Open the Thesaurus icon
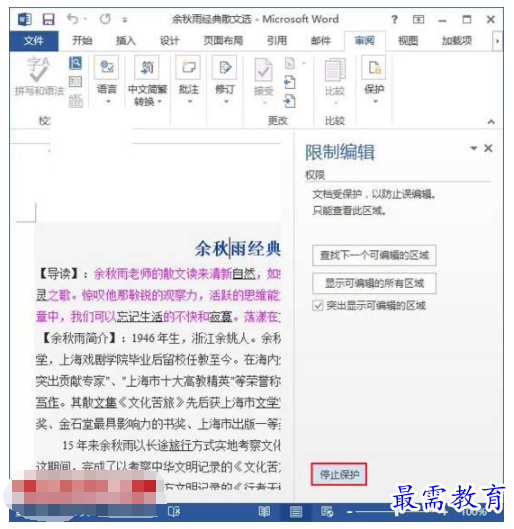Image resolution: width=514 pixels, height=529 pixels. click(76, 82)
